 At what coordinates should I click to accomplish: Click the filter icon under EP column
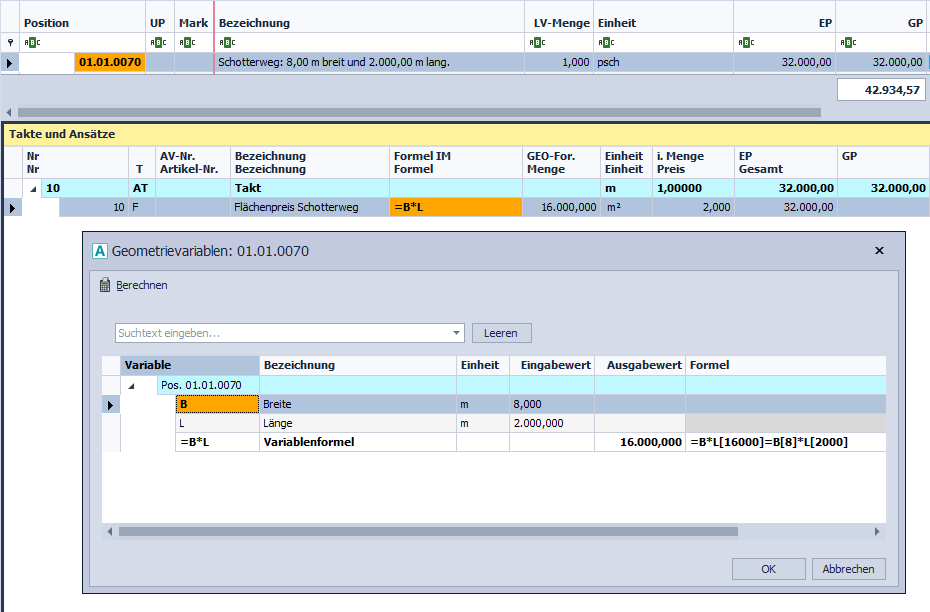coord(746,43)
